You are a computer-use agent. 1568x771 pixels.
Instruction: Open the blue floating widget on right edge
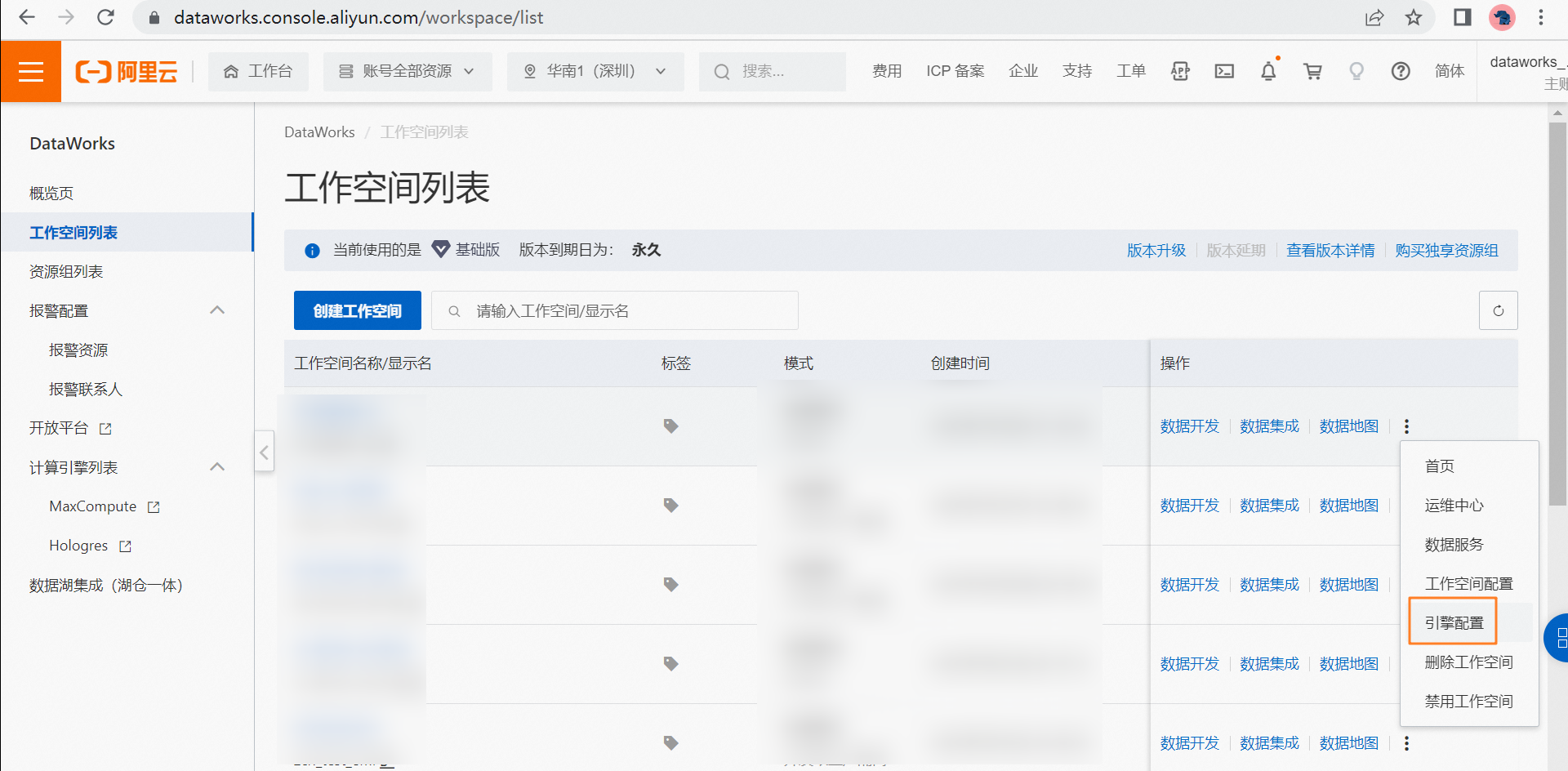click(1557, 638)
